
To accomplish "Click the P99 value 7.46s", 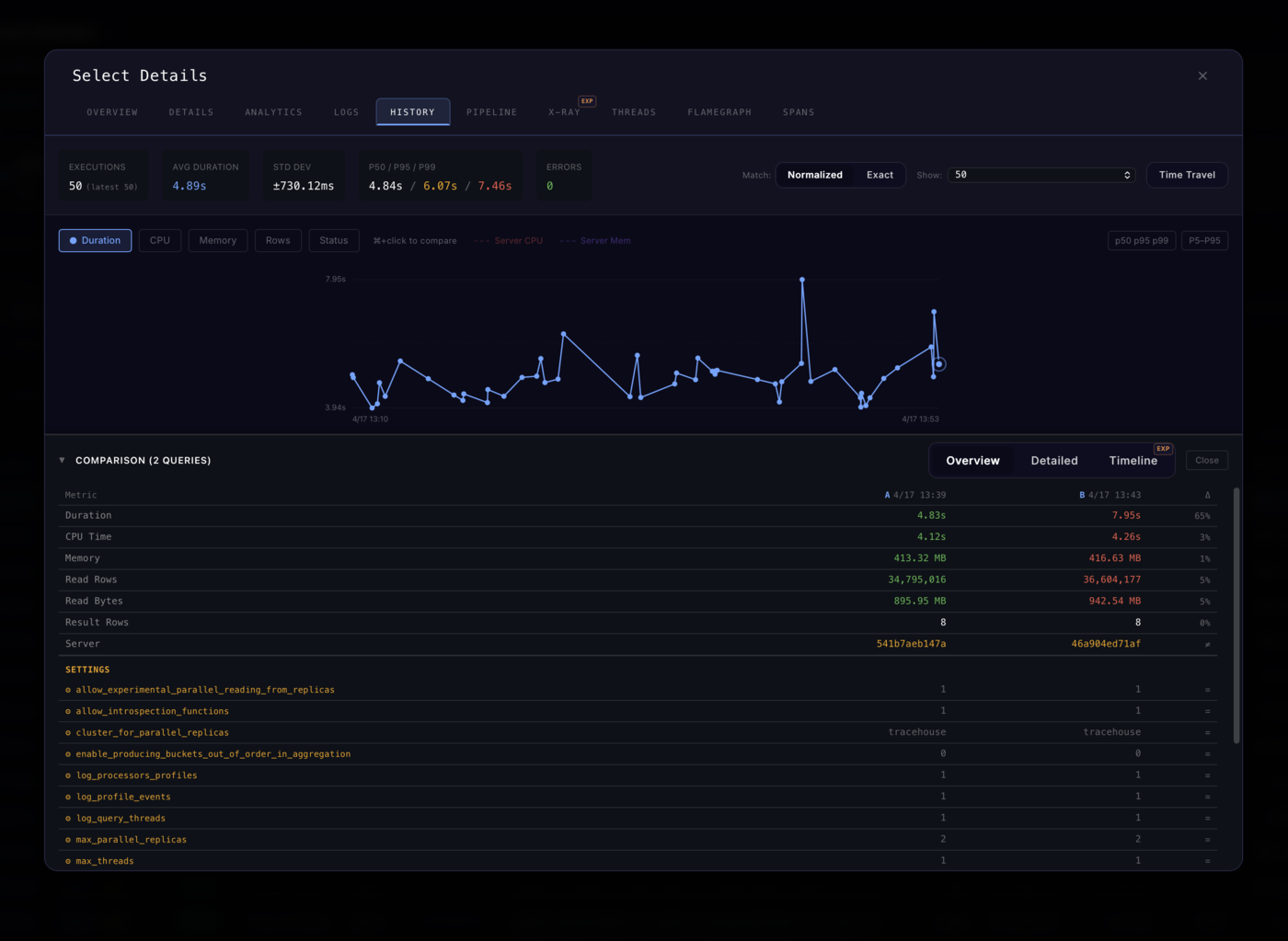I will coord(495,186).
